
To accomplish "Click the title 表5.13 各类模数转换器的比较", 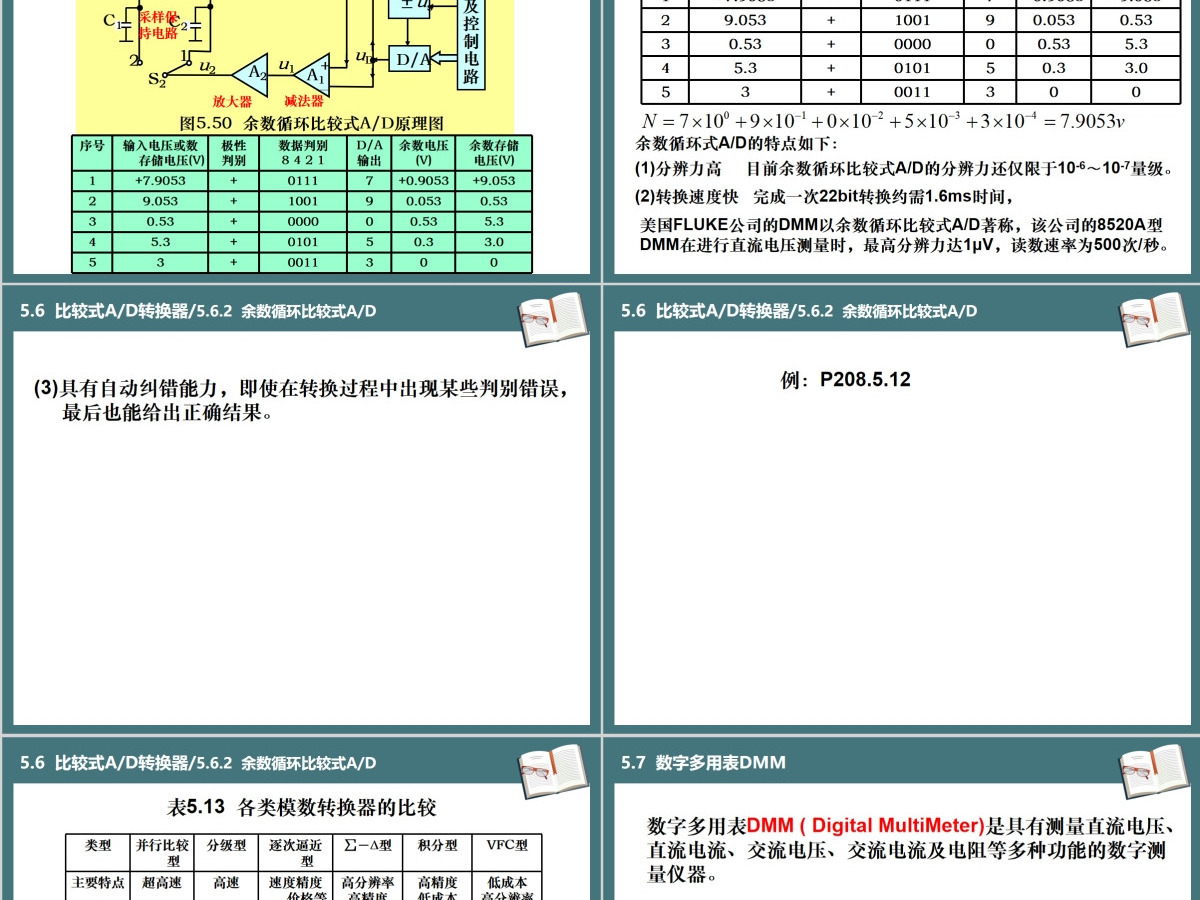I will tap(301, 807).
